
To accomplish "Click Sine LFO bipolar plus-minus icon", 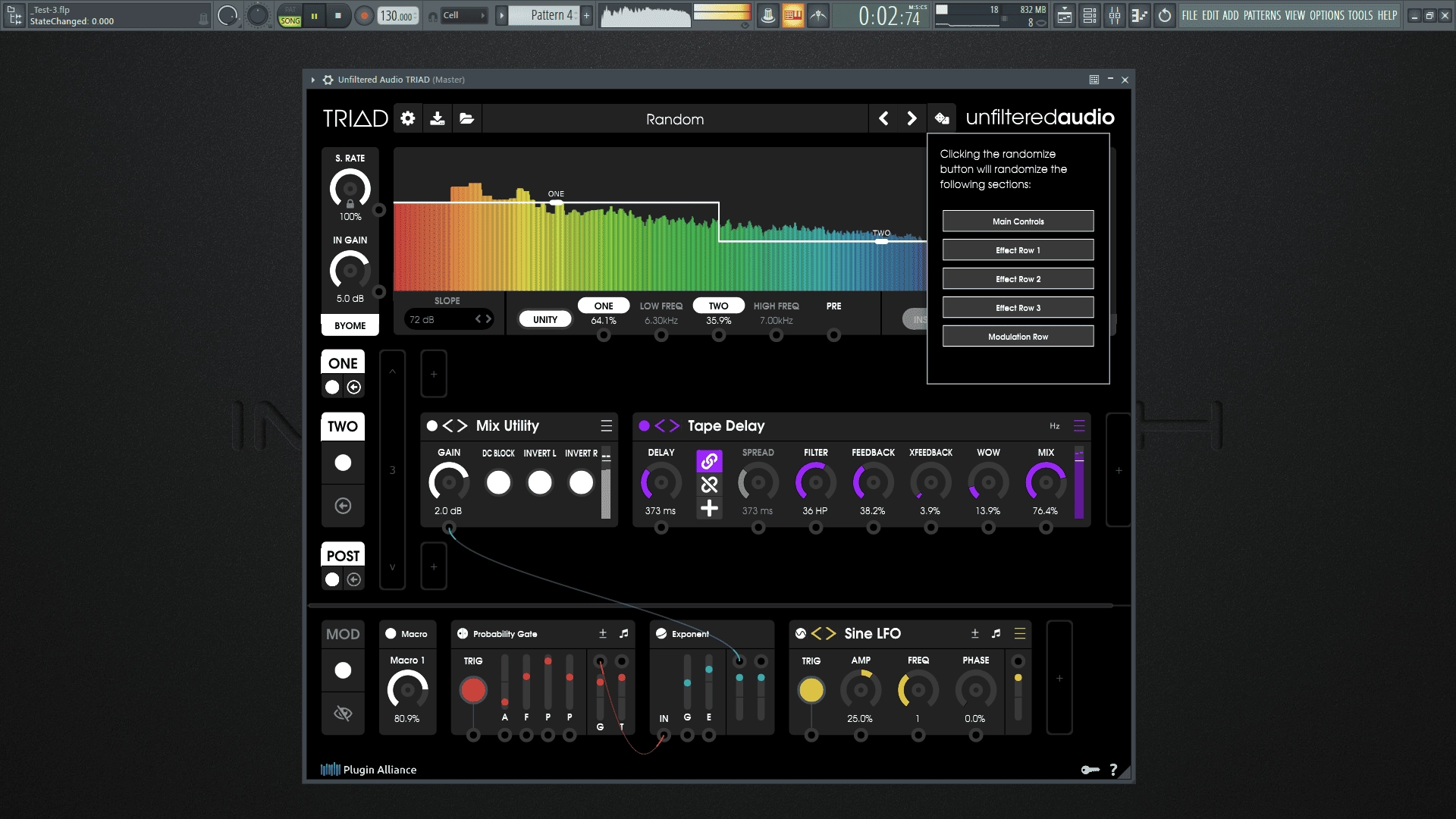I will coord(975,633).
